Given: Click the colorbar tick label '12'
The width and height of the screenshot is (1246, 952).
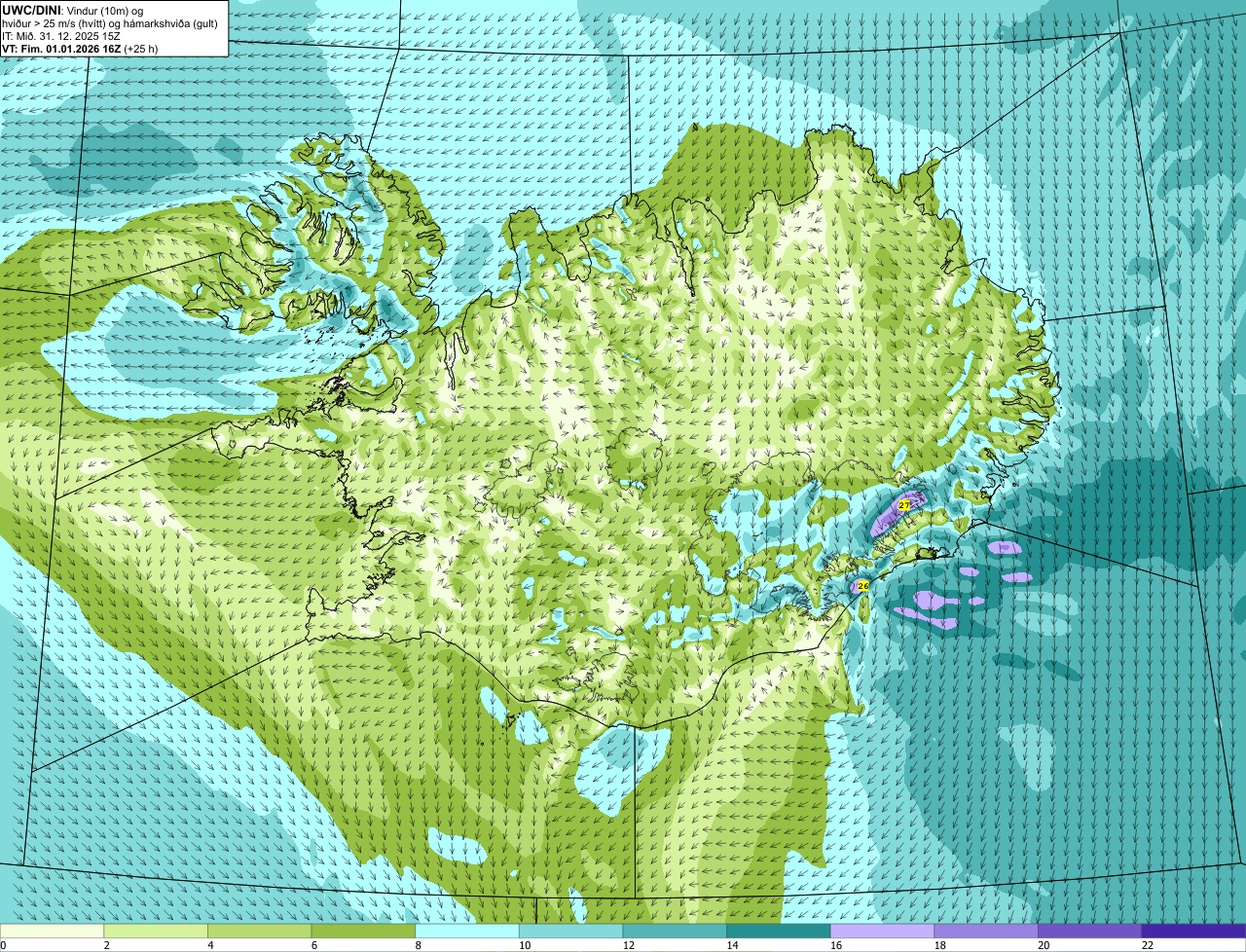Looking at the screenshot, I should [x=629, y=945].
